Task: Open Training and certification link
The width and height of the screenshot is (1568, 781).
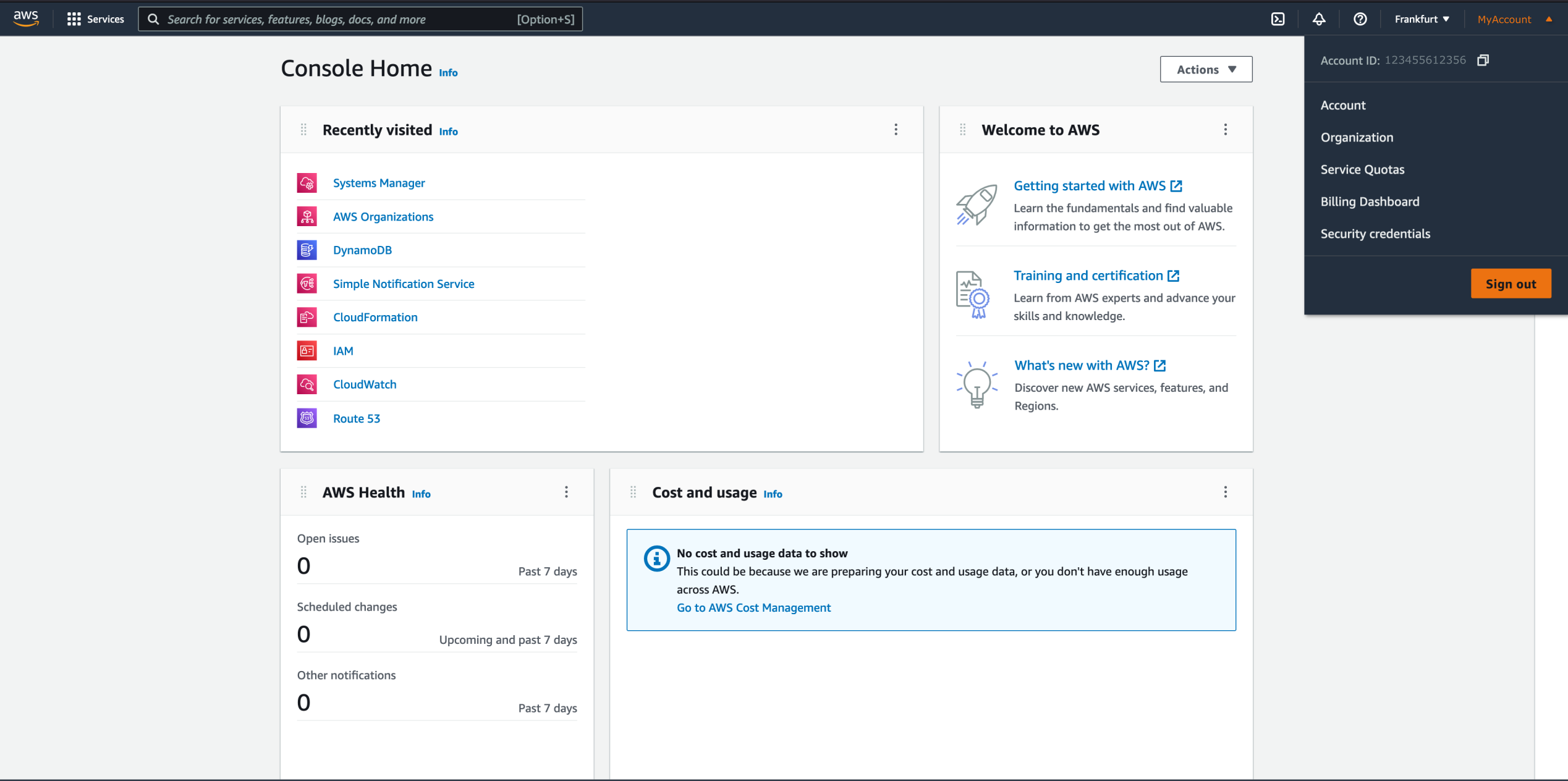Action: point(1096,276)
